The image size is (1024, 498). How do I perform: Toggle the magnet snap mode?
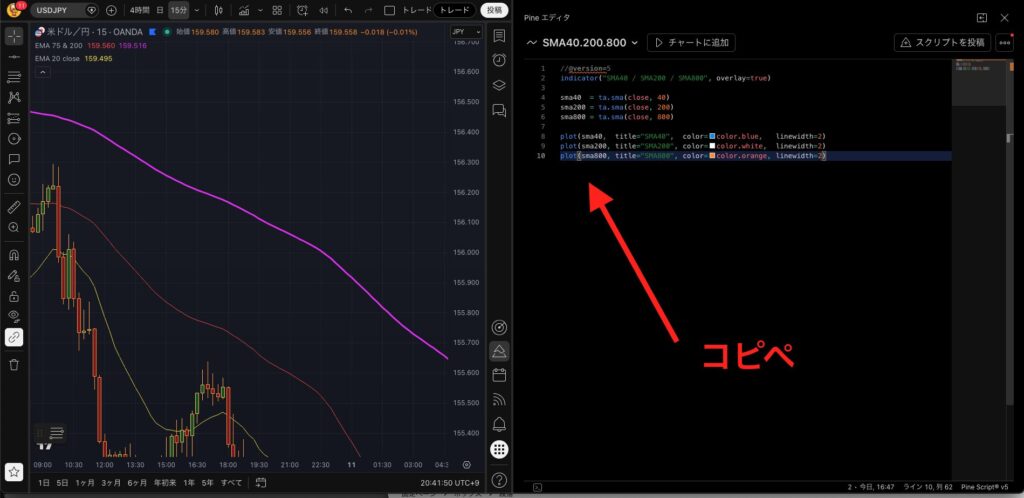tap(14, 254)
